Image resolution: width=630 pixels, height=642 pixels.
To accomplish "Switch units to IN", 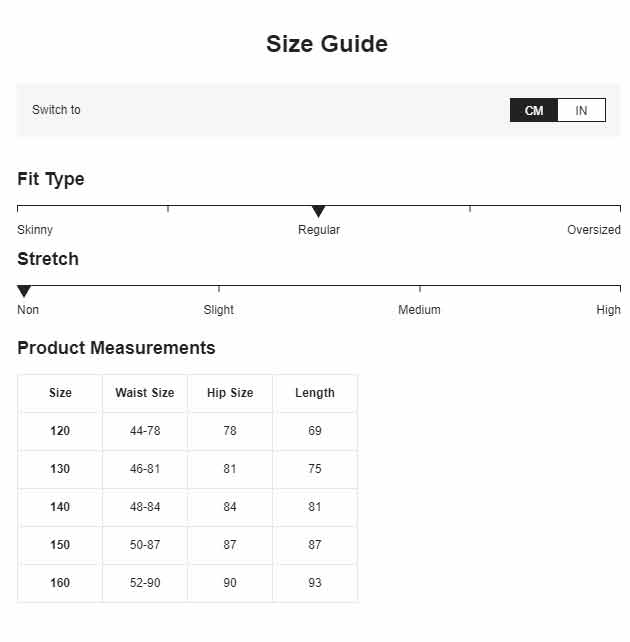I will [581, 110].
